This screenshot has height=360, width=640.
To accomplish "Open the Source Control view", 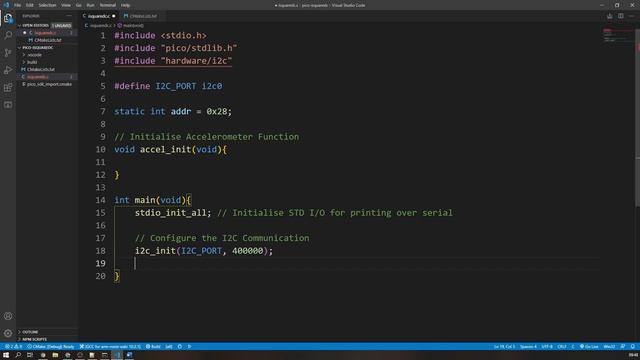I will (8, 53).
